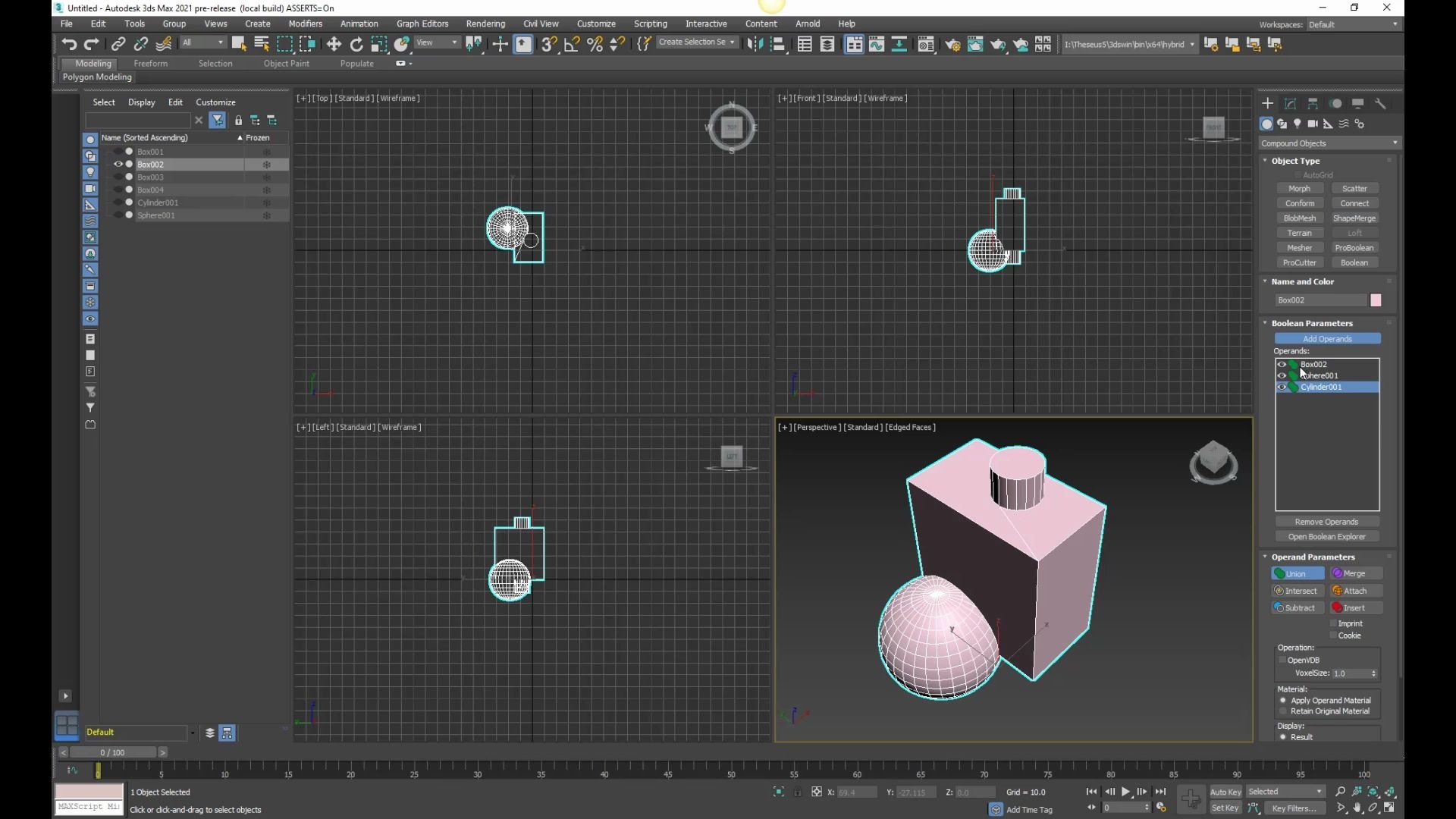The height and width of the screenshot is (819, 1456).
Task: Select Sphere001 in the scene explorer list
Action: [157, 215]
